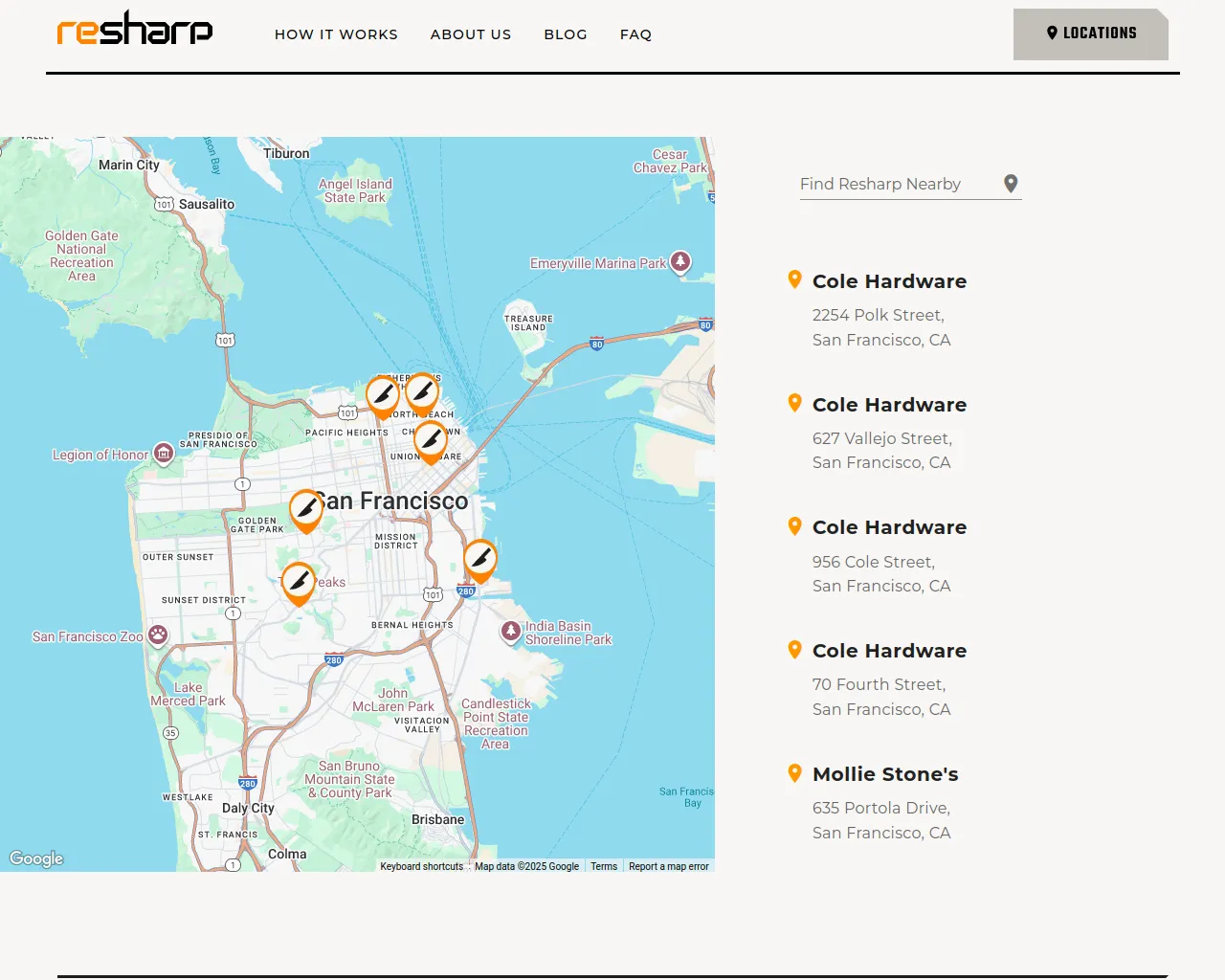Click knife marker left of San Francisco label
The height and width of the screenshot is (980, 1225).
pos(306,511)
